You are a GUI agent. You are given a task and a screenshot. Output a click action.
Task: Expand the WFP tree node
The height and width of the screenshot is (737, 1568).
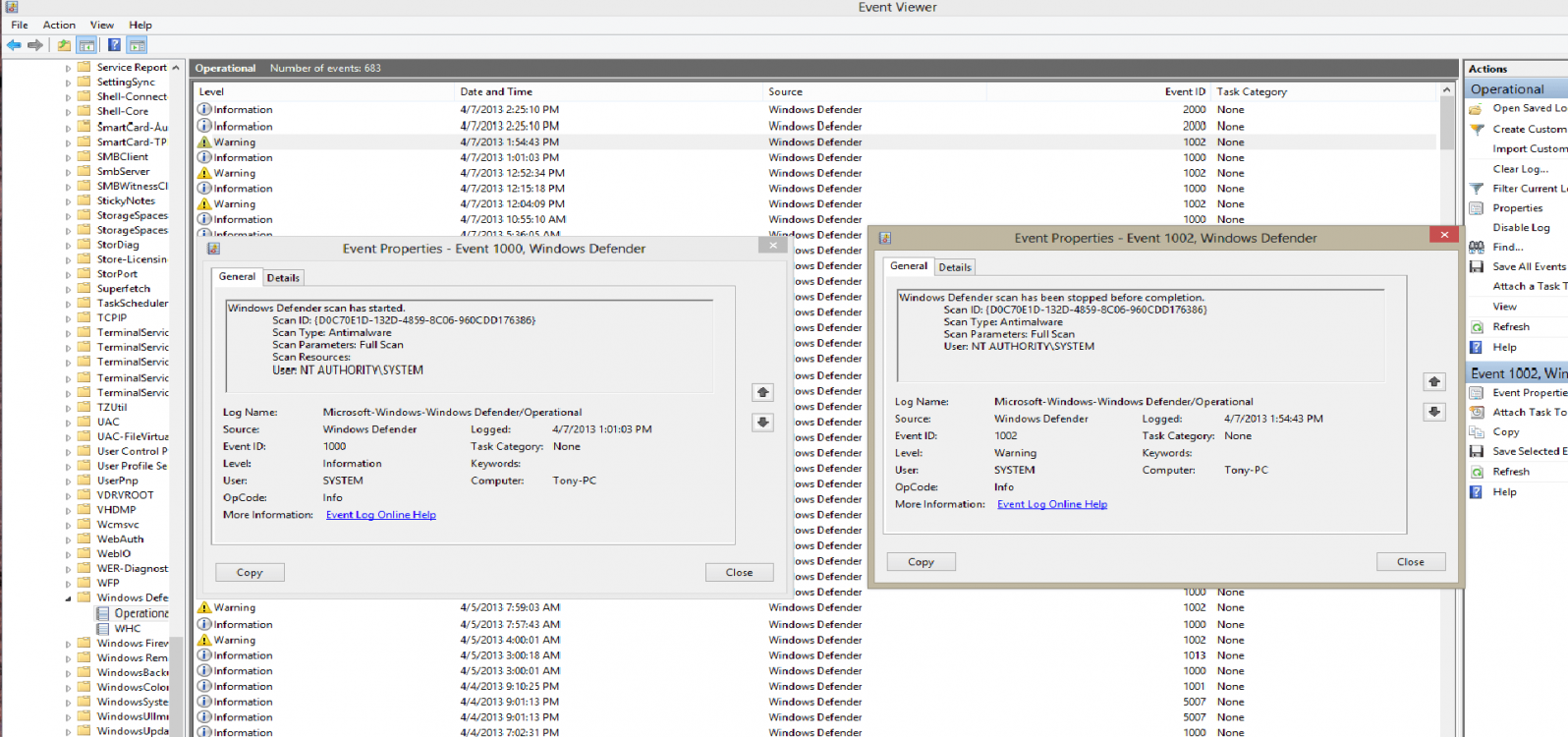[x=68, y=584]
